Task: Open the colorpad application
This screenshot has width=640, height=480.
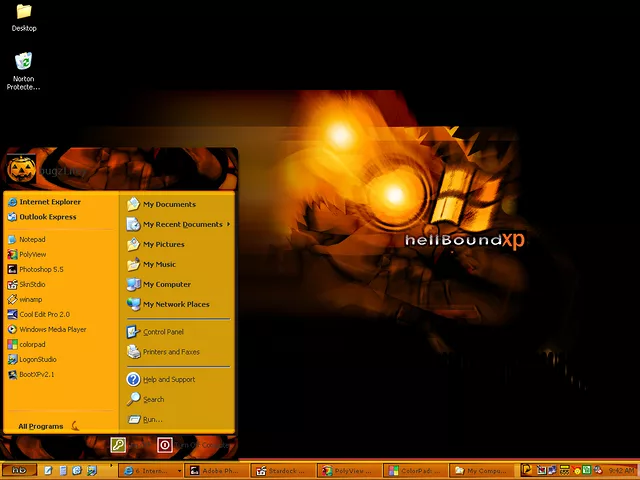Action: 31,344
